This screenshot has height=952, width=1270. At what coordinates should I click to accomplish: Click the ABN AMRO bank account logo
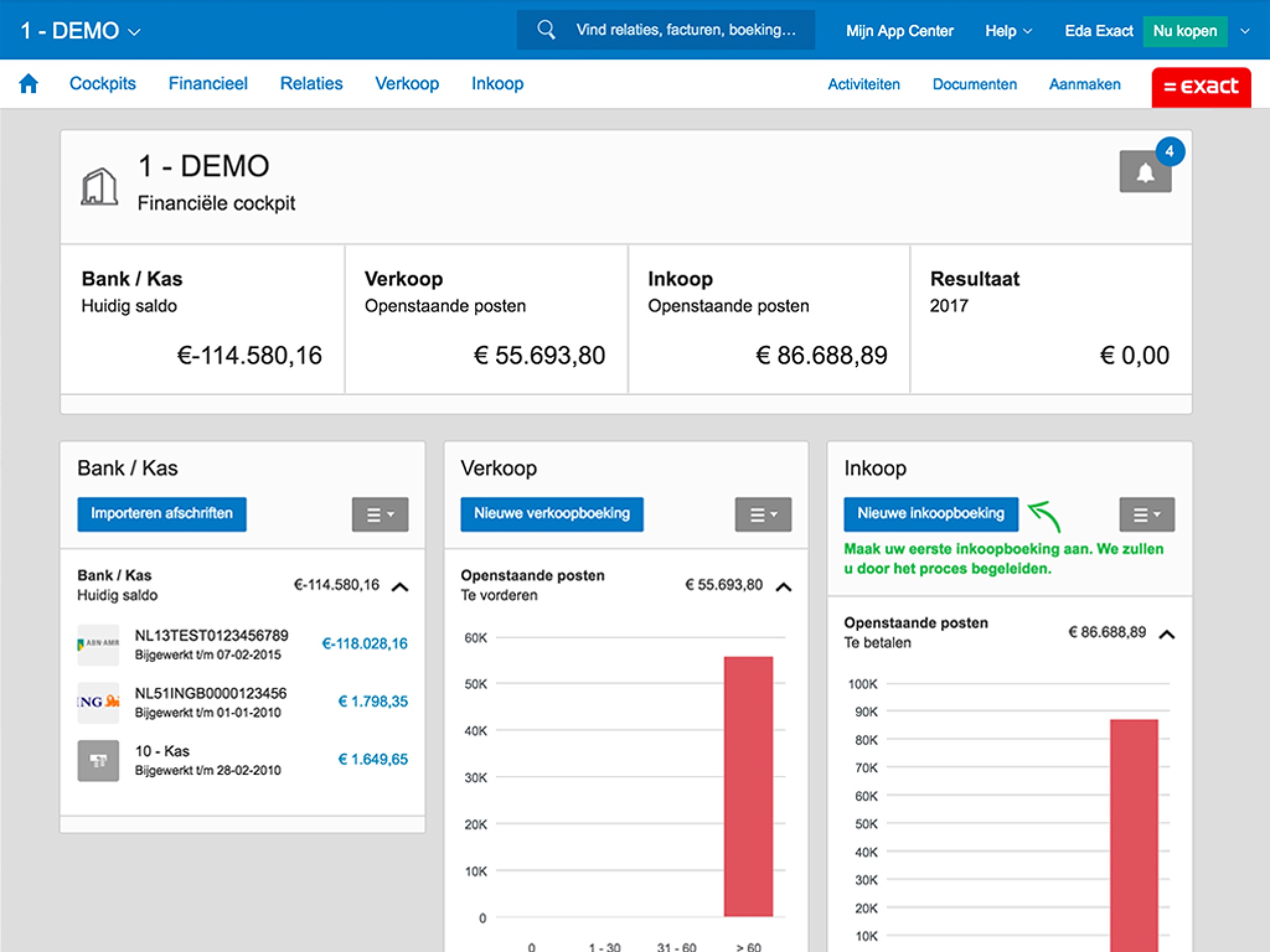click(x=98, y=645)
